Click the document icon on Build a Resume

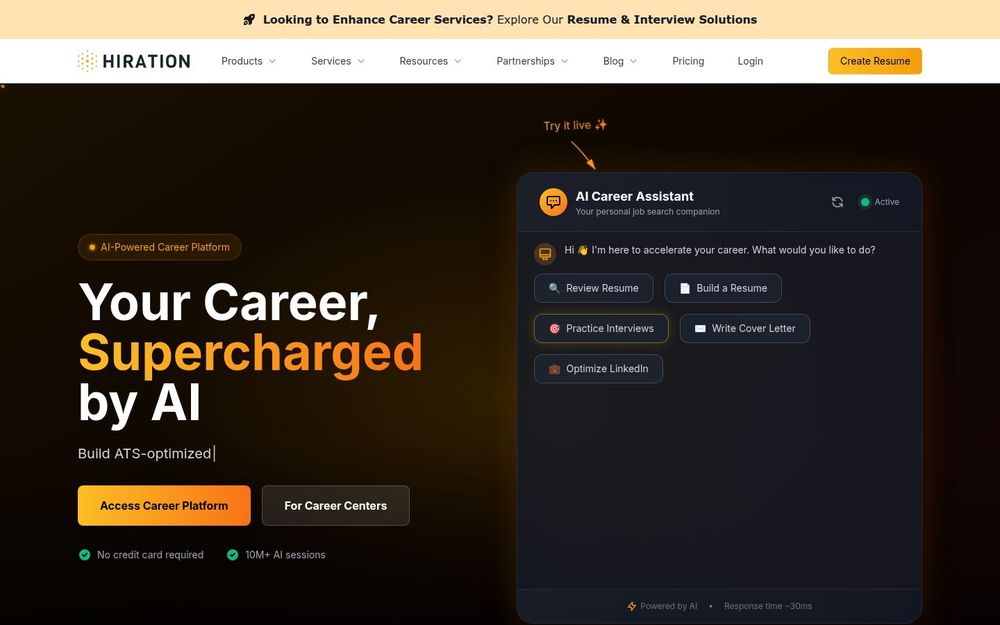coord(684,288)
